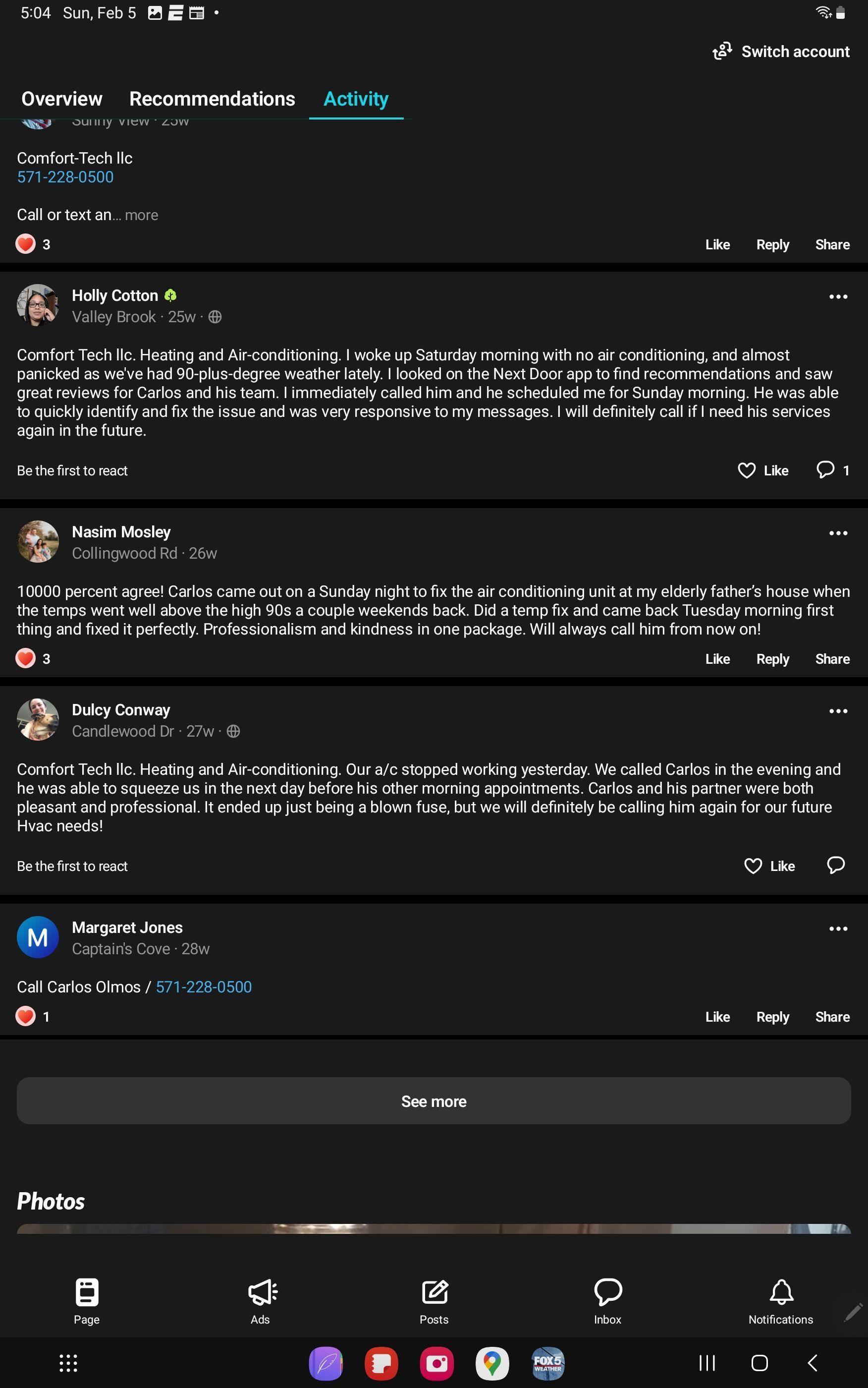The height and width of the screenshot is (1388, 868).
Task: Open Notifications bell icon
Action: (x=781, y=1293)
